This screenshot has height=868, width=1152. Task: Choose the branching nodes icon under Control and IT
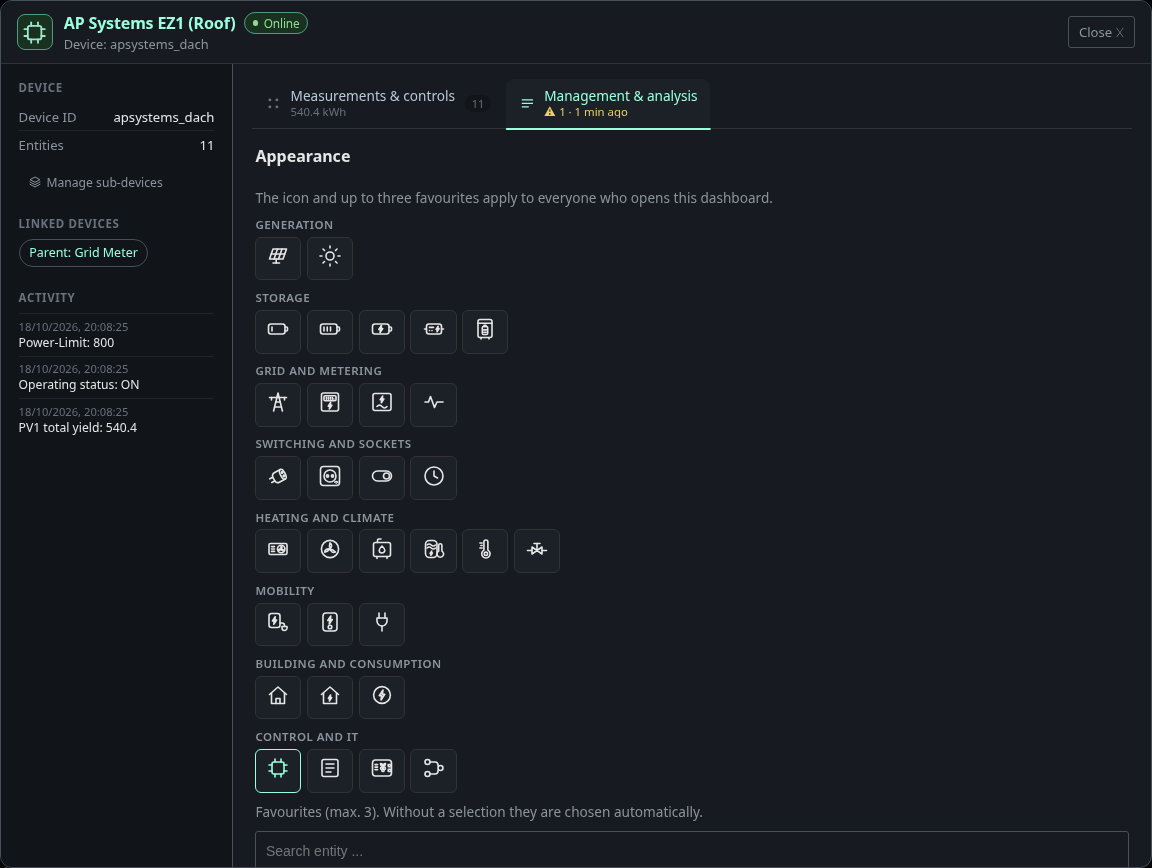point(433,770)
